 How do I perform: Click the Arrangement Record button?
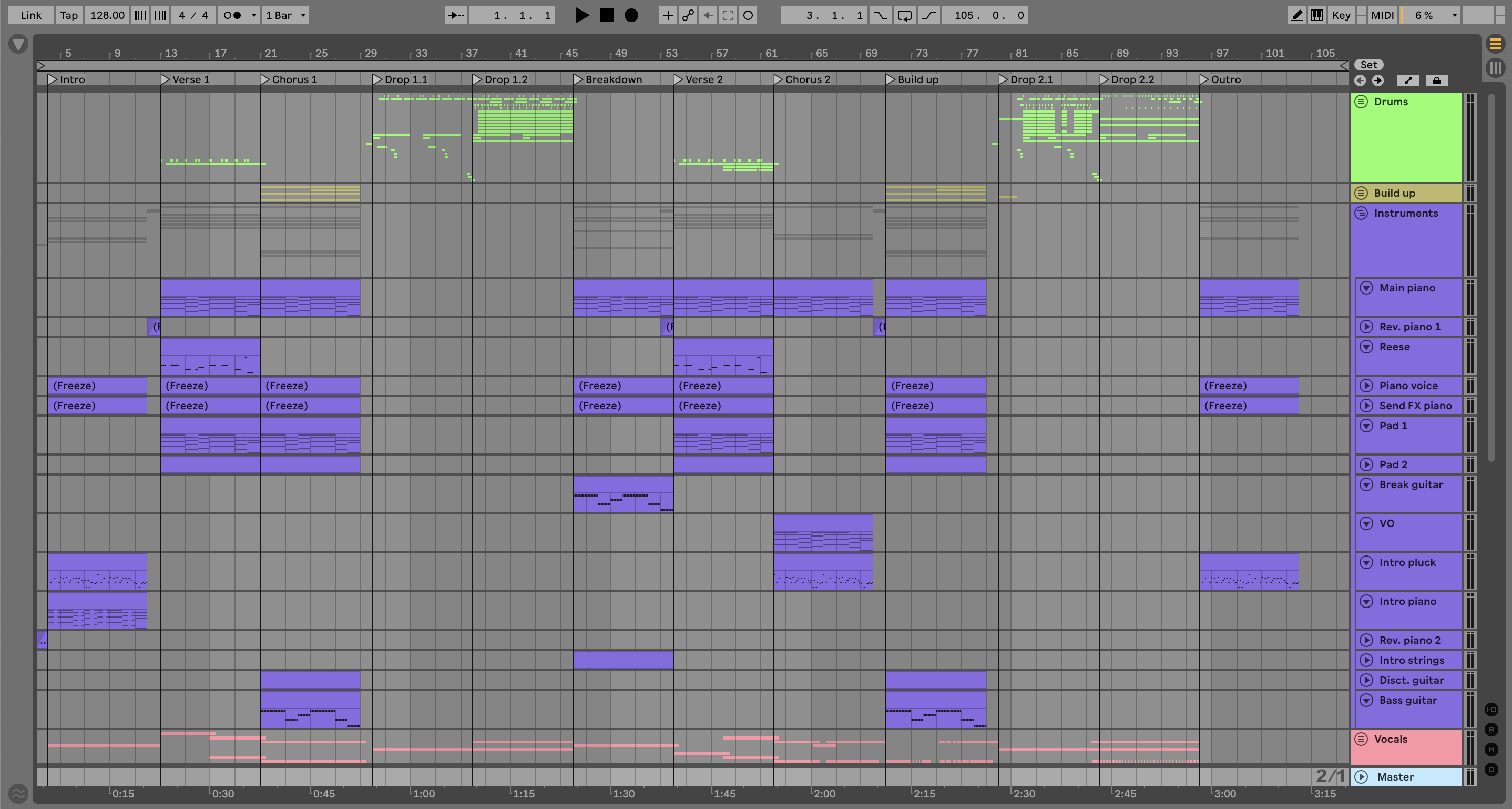631,15
